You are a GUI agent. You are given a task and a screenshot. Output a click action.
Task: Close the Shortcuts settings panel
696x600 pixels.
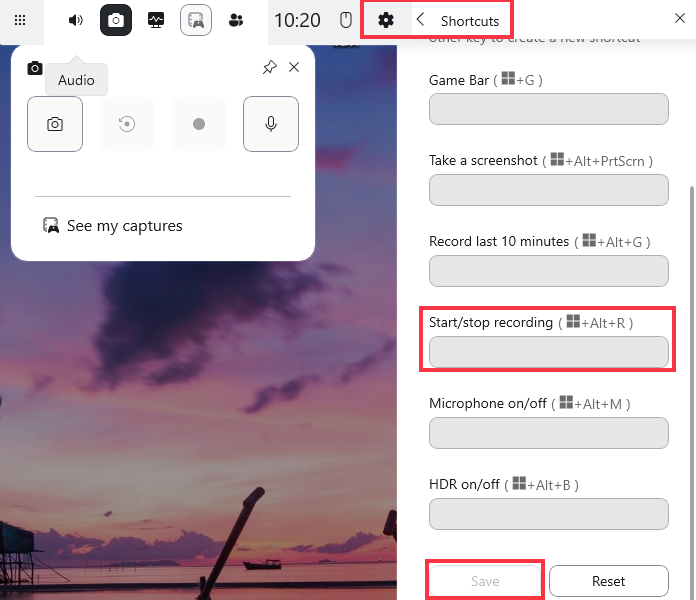(680, 18)
